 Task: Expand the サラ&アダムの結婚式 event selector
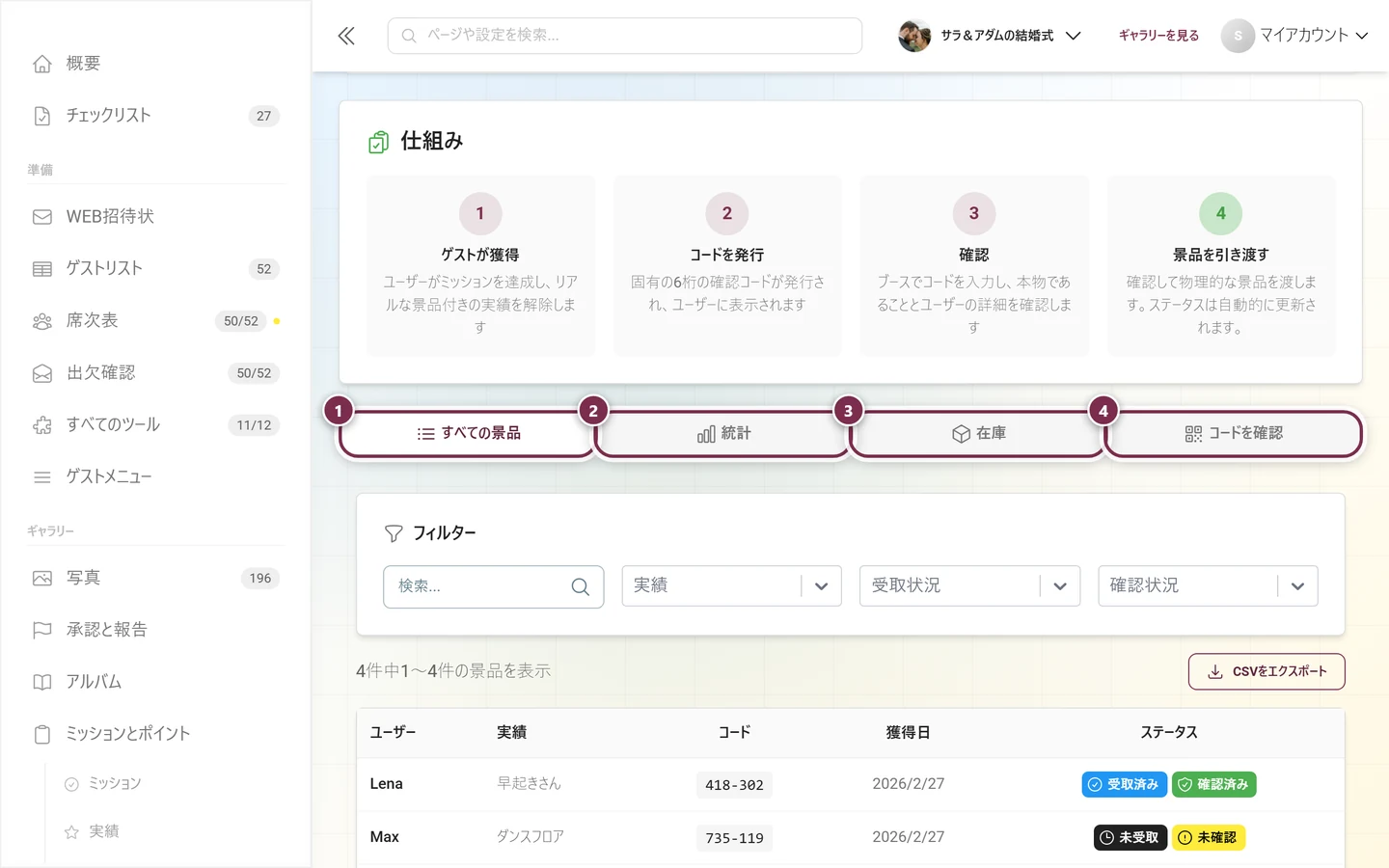coord(990,36)
